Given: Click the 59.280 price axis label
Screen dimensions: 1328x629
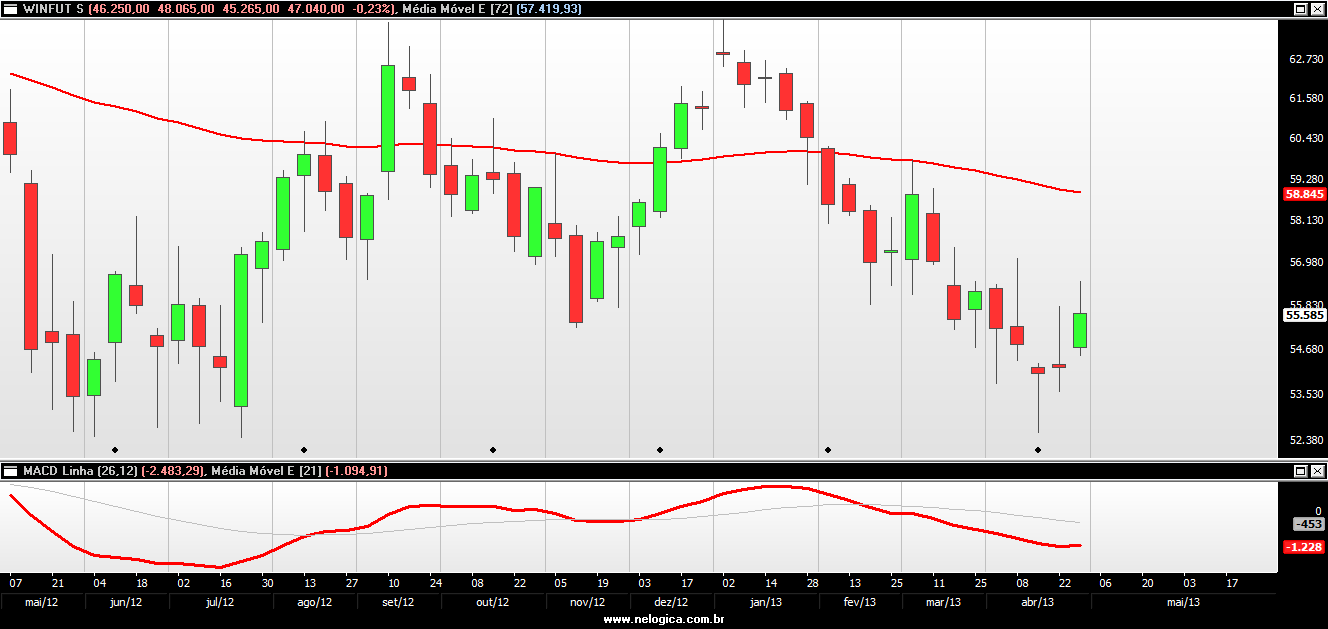Looking at the screenshot, I should click(x=1306, y=179).
